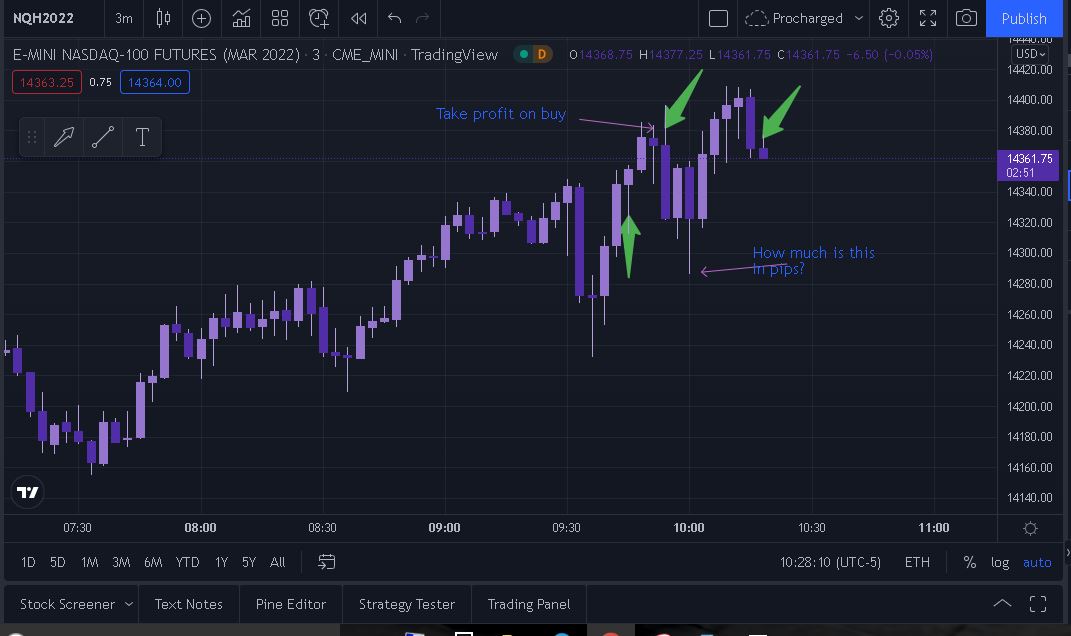
Task: Publish the chart idea
Action: pos(1024,18)
